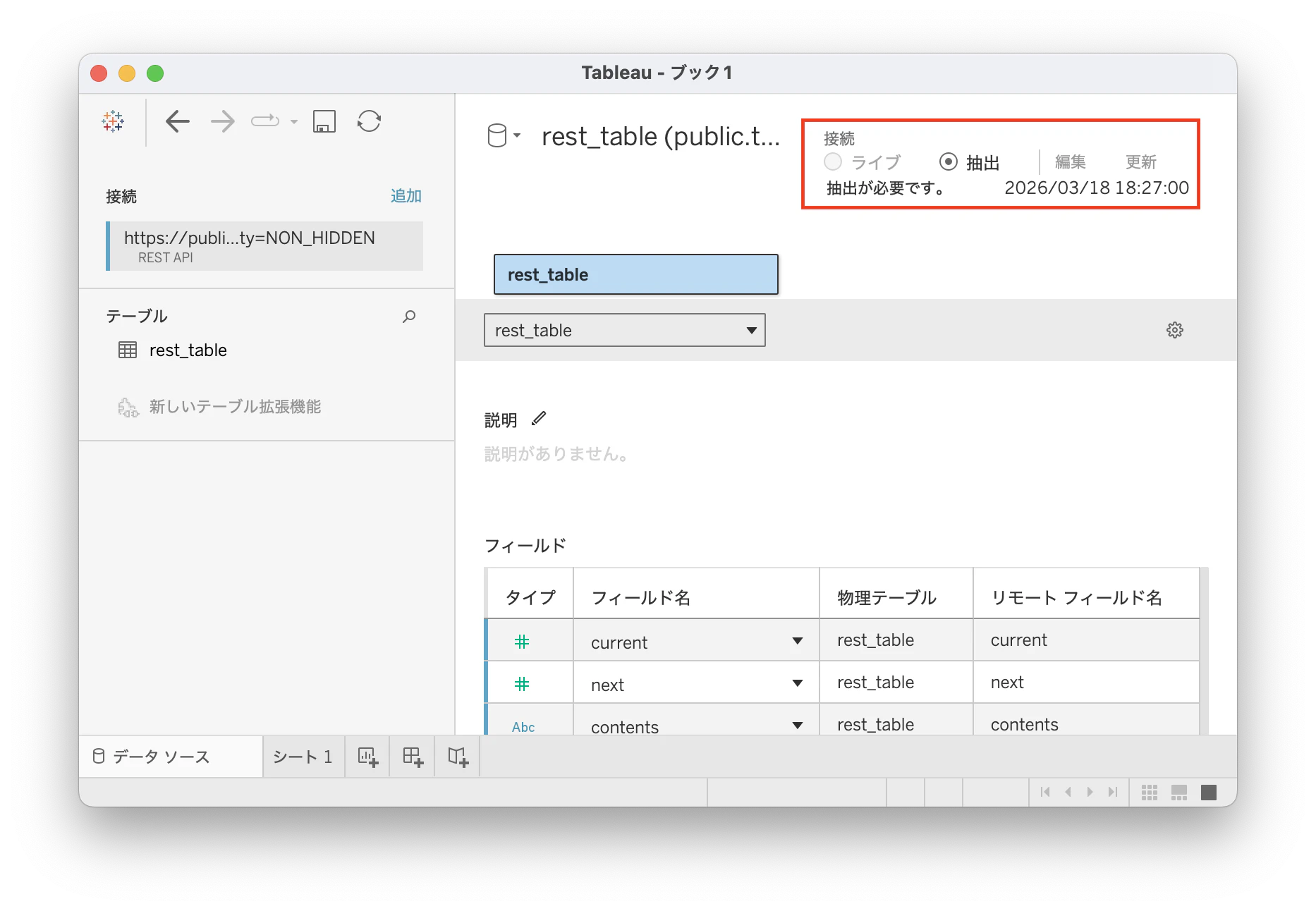This screenshot has width=1316, height=911.
Task: Click the 編集 extract link
Action: 1071,162
